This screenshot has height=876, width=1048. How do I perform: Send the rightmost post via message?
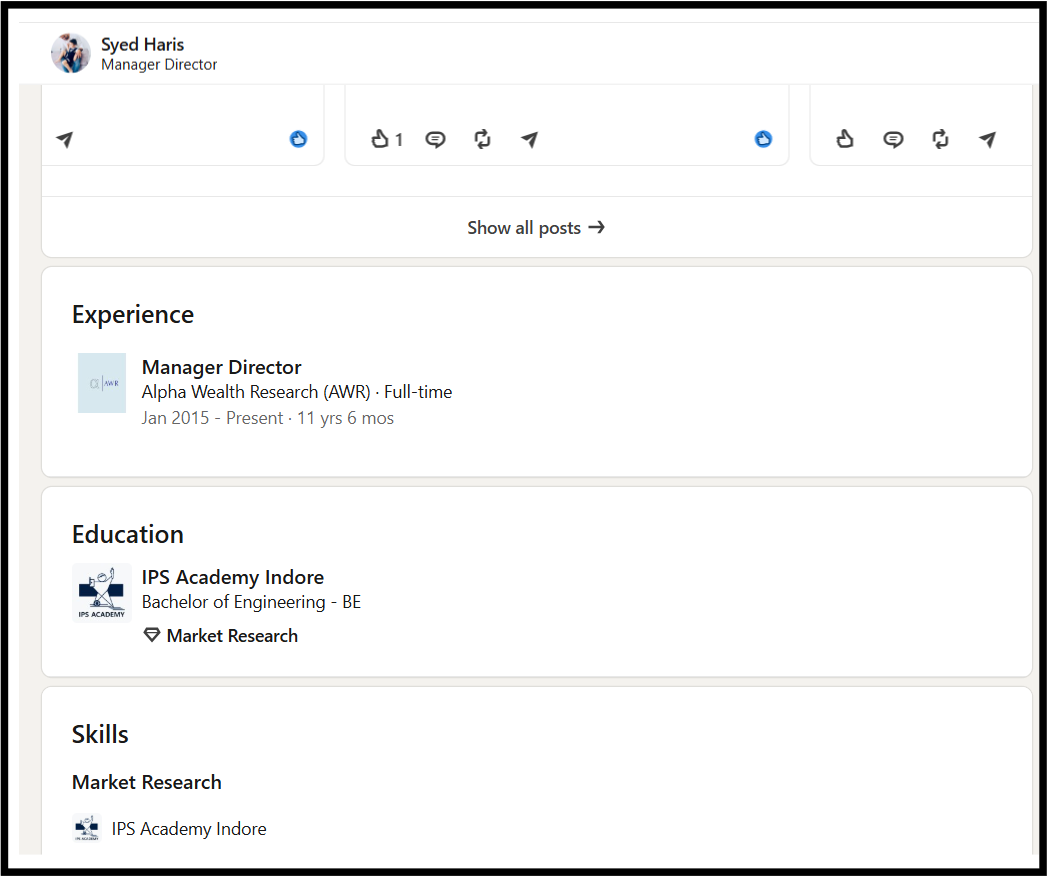pos(987,140)
